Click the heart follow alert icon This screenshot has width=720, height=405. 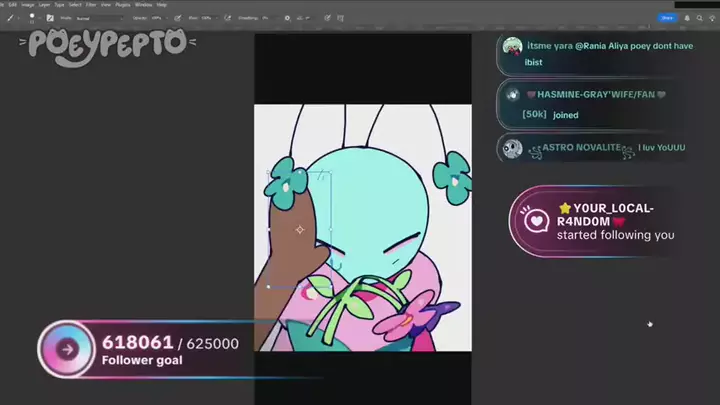coord(537,220)
